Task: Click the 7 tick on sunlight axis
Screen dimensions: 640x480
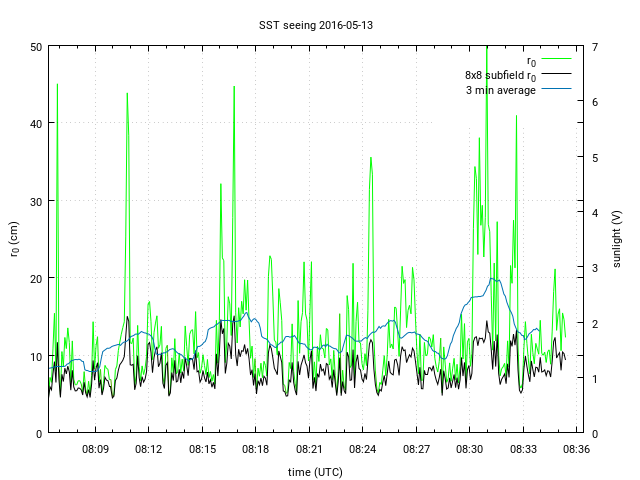Action: (594, 46)
